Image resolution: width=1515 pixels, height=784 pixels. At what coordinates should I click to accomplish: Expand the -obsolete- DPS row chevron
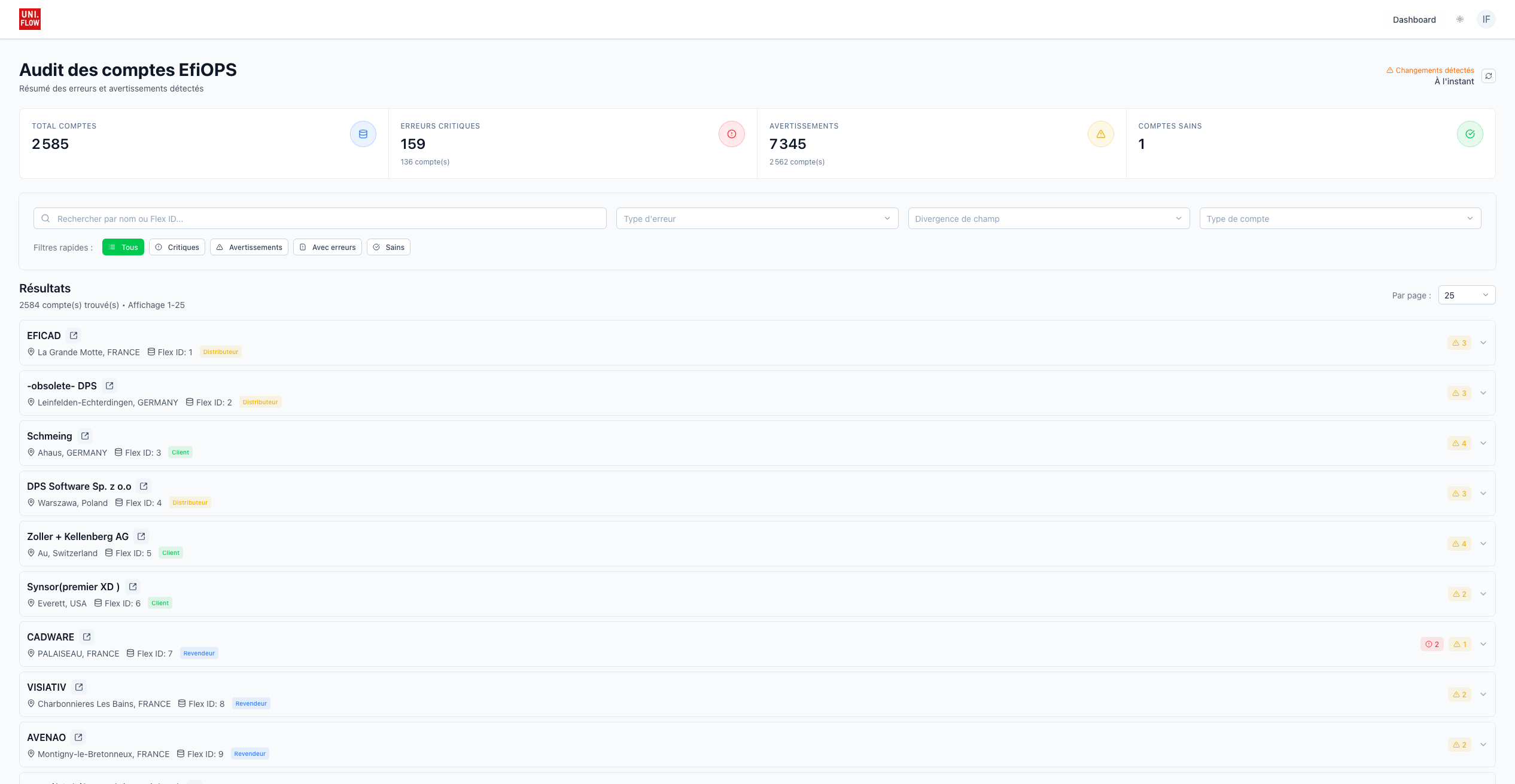1483,393
